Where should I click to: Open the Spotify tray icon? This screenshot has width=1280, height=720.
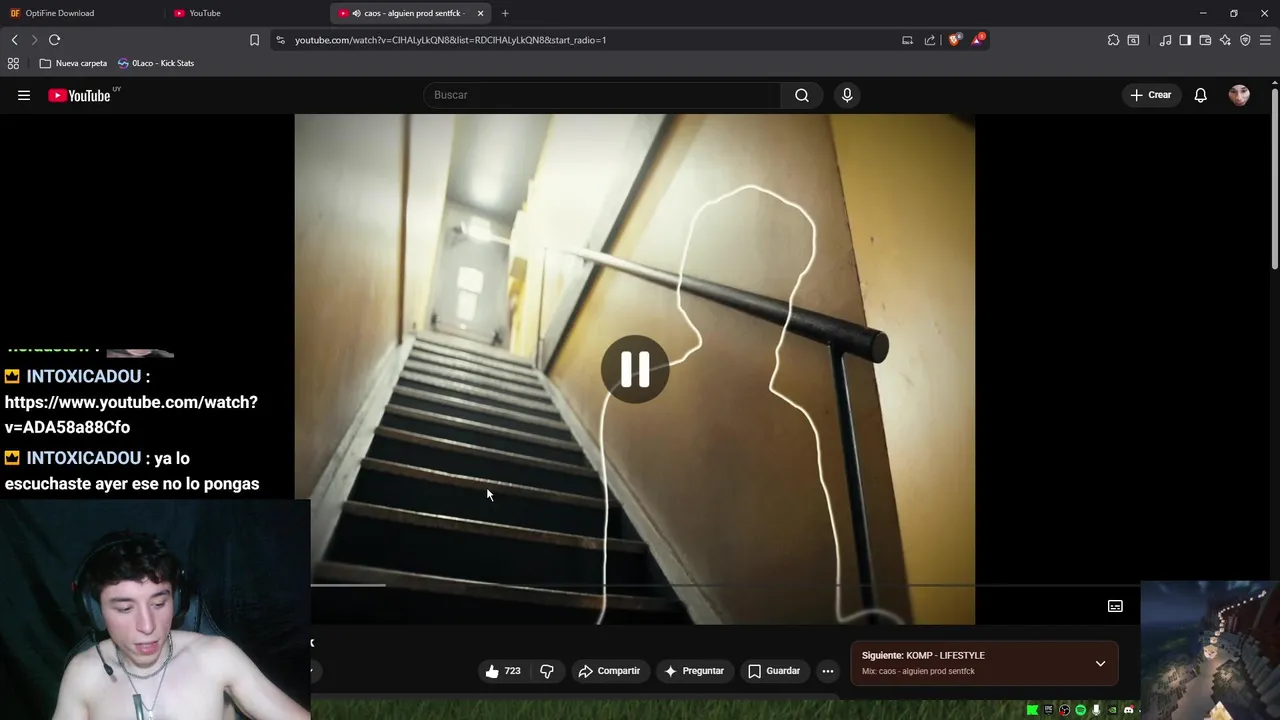point(1080,710)
